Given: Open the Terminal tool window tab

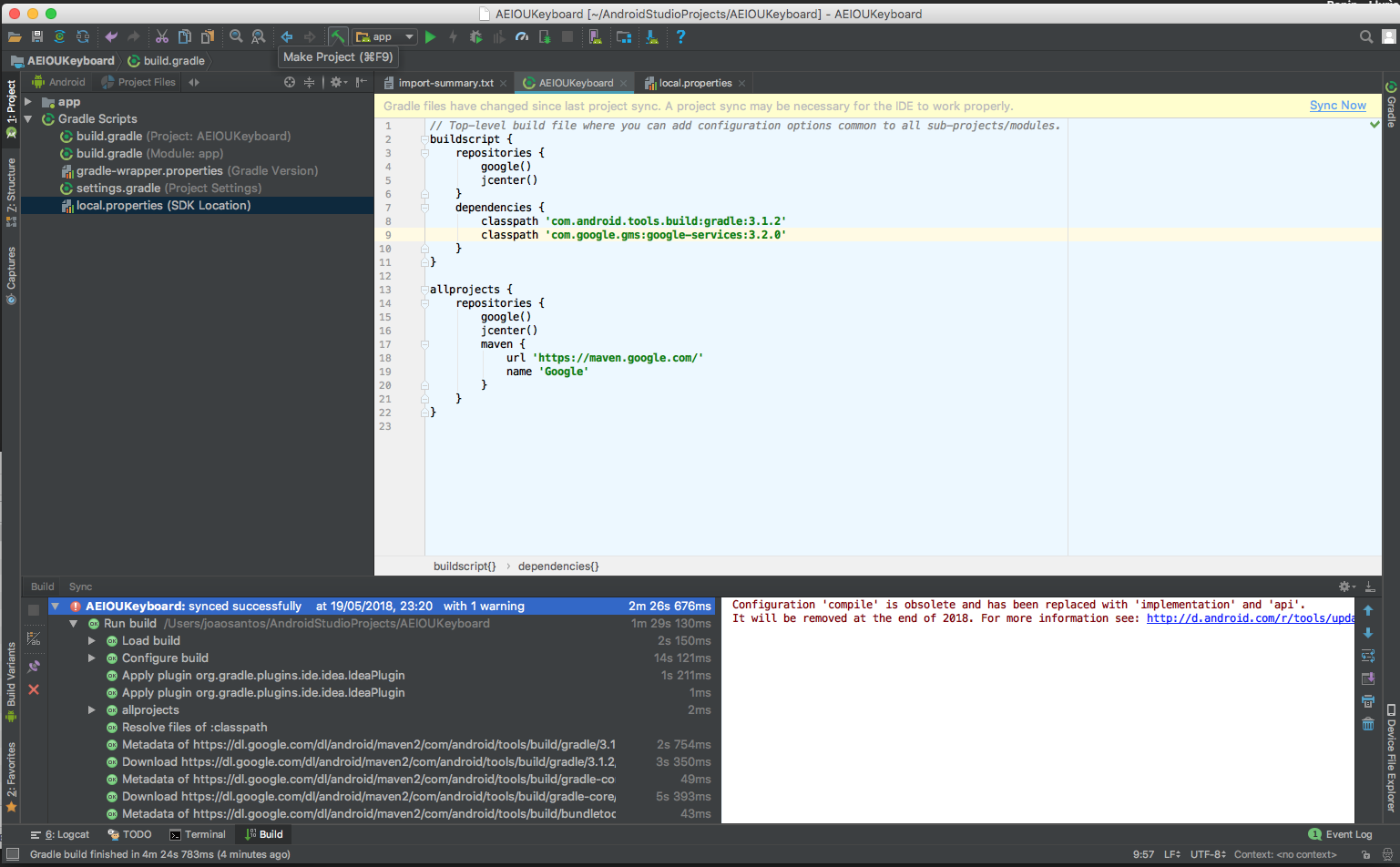Looking at the screenshot, I should click(x=198, y=834).
